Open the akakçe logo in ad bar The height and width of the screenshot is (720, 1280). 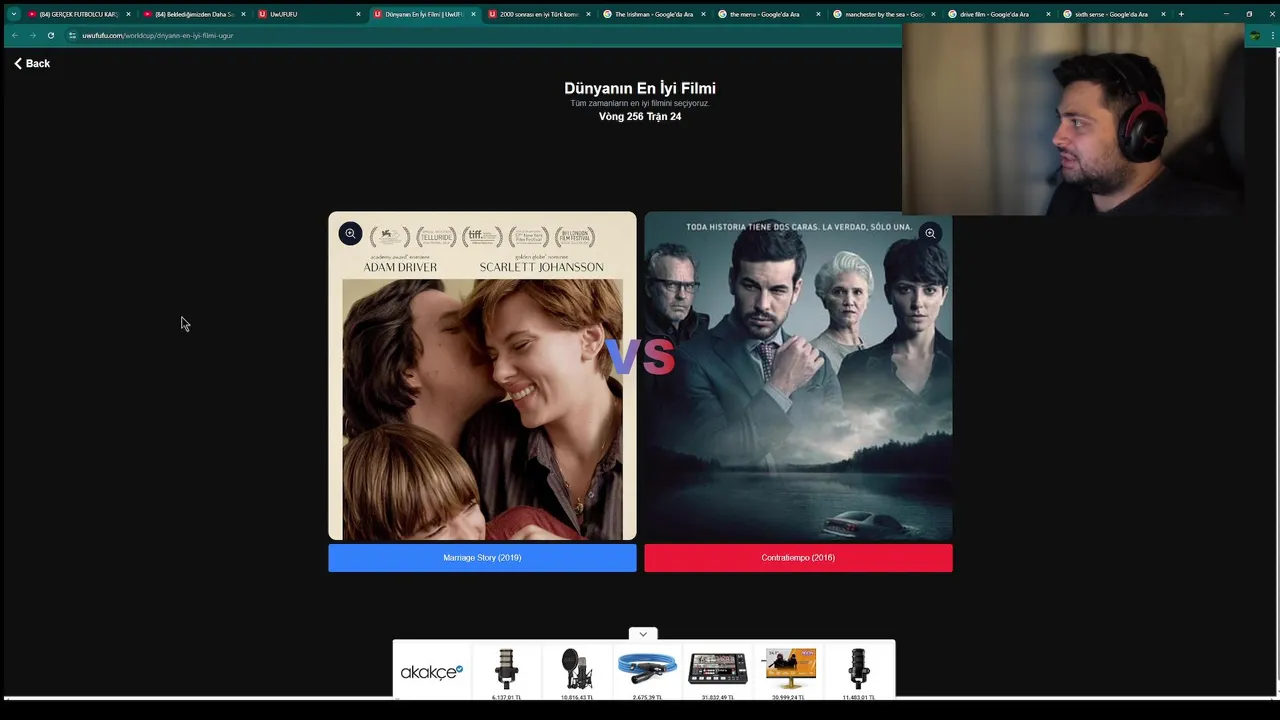(x=431, y=672)
